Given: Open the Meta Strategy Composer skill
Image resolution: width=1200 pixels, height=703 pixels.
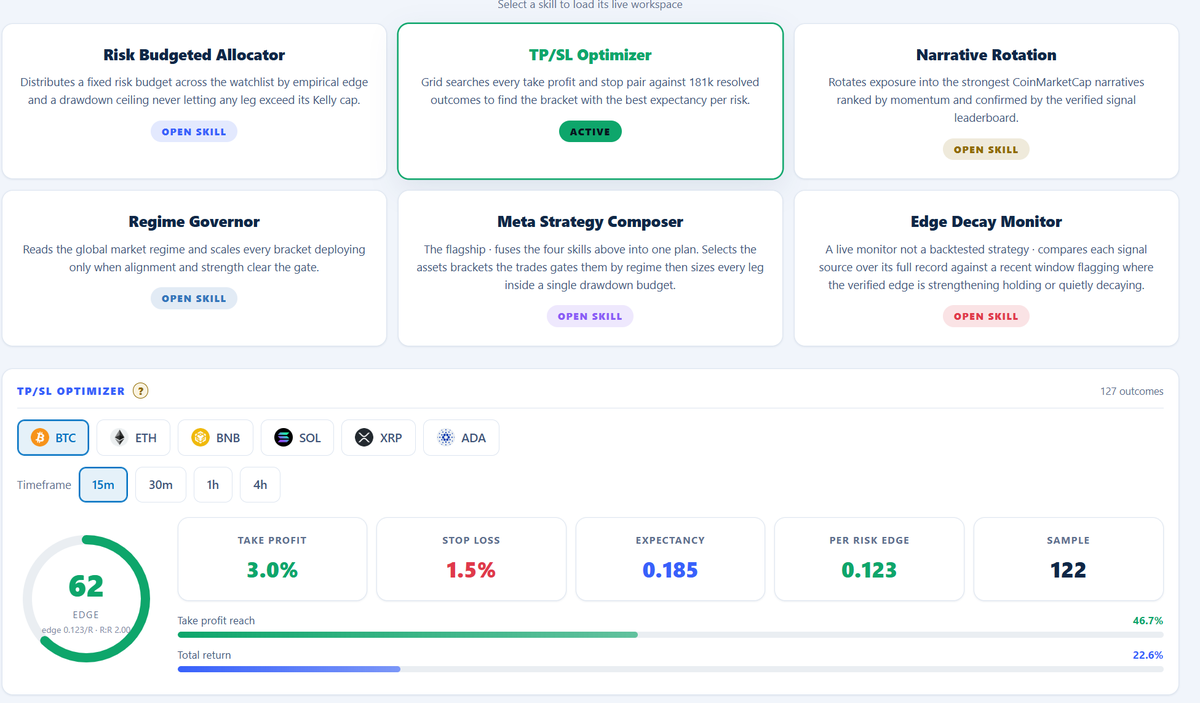Looking at the screenshot, I should [x=590, y=317].
